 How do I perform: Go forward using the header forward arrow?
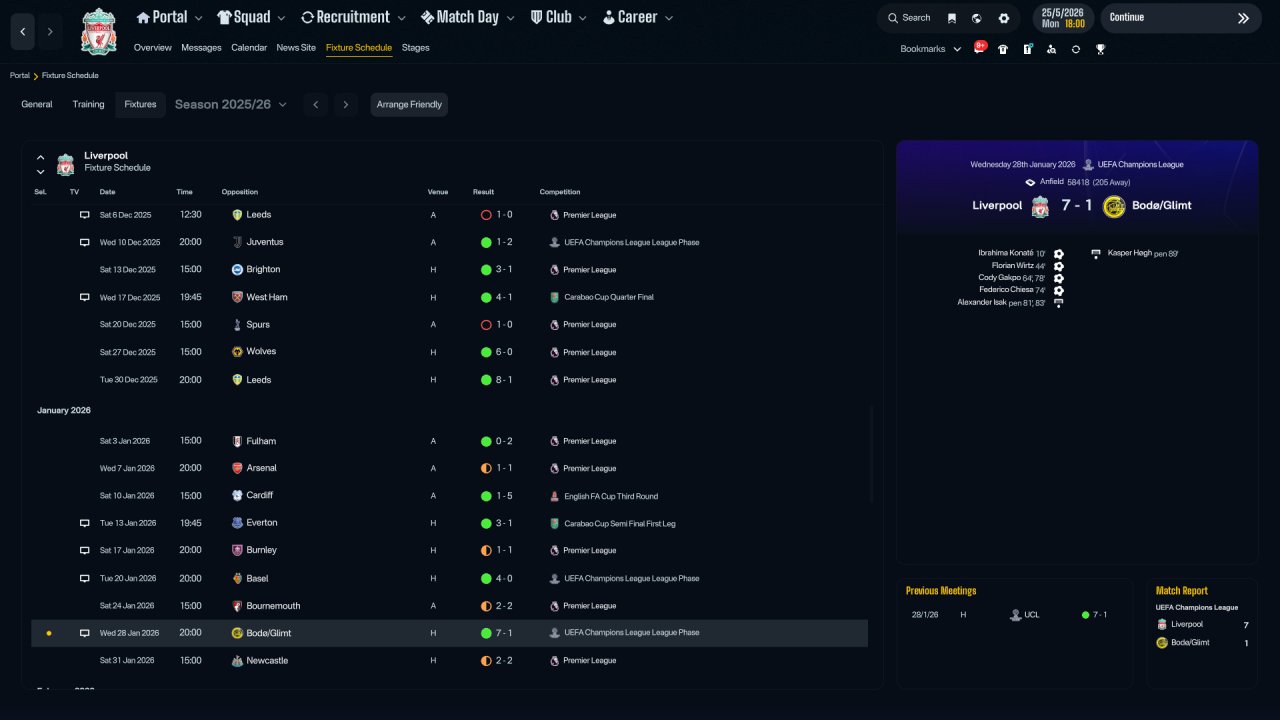click(50, 32)
